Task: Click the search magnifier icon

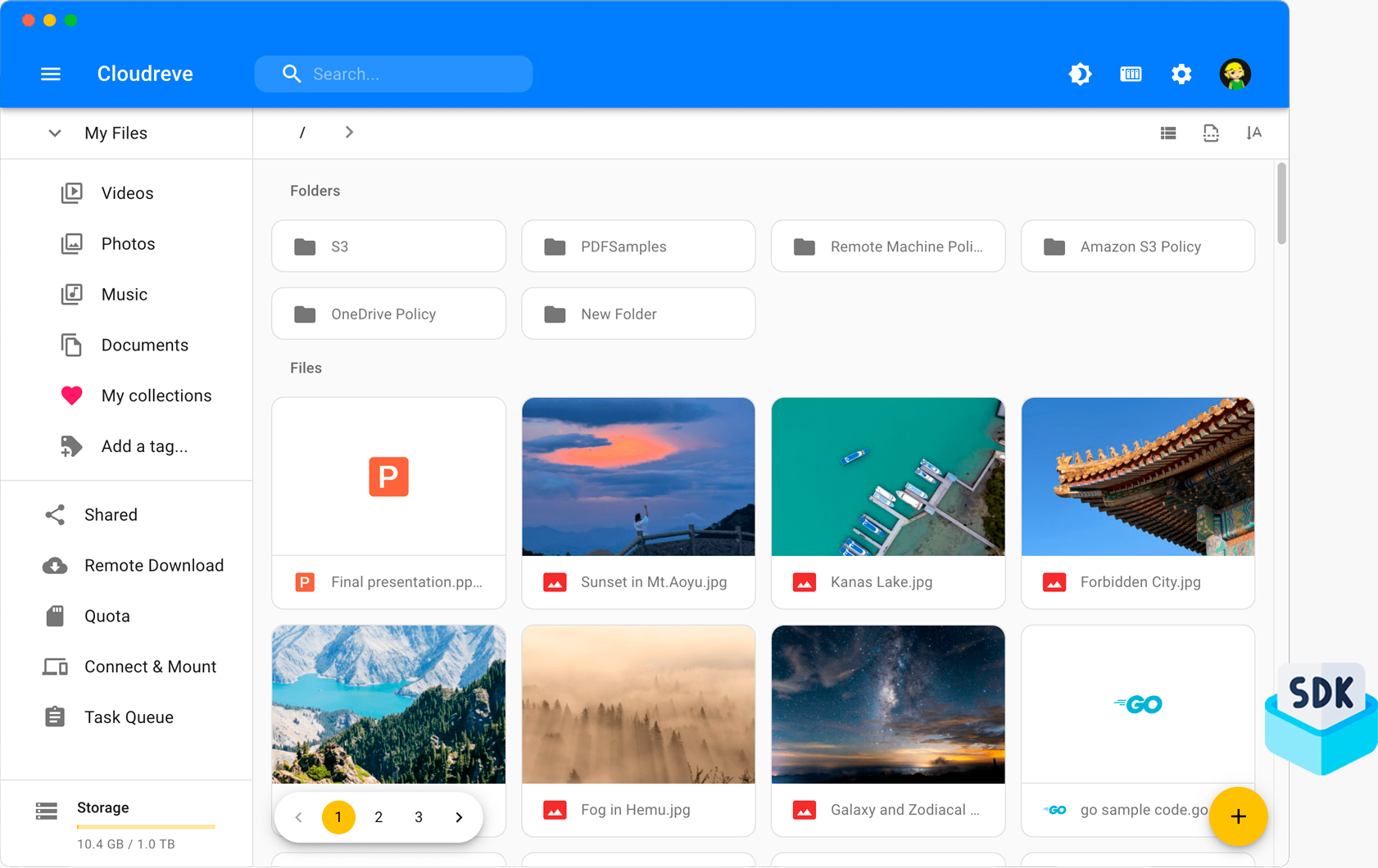Action: [292, 74]
